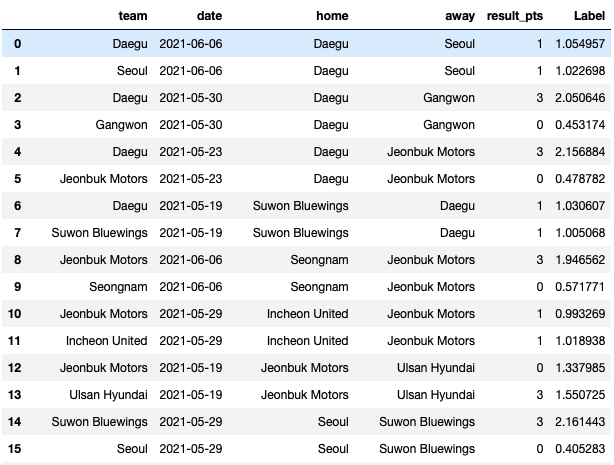Click the 'home' column header

pos(332,16)
